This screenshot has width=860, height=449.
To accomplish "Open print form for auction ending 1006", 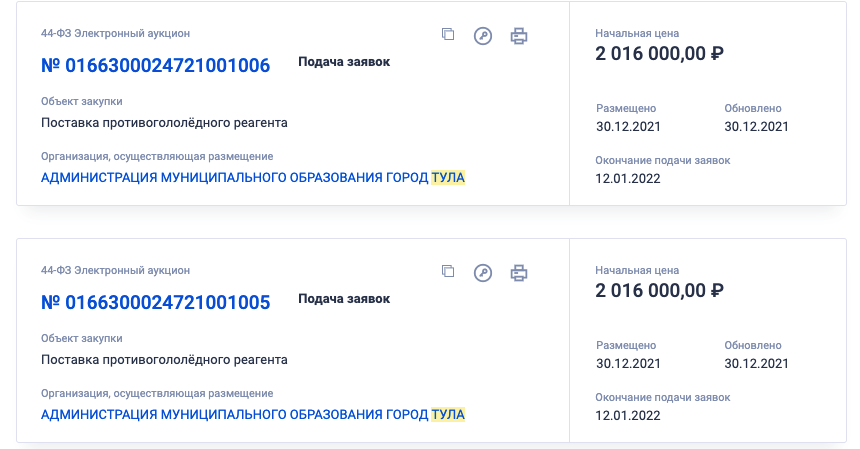I will tap(518, 36).
